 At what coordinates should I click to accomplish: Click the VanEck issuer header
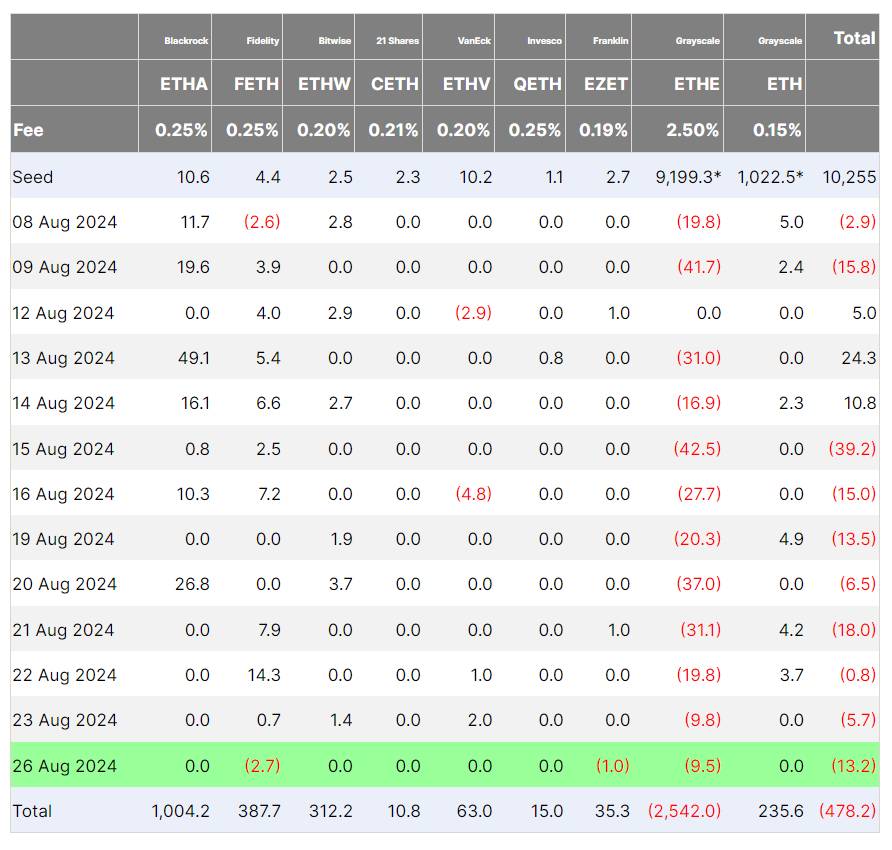[x=474, y=41]
